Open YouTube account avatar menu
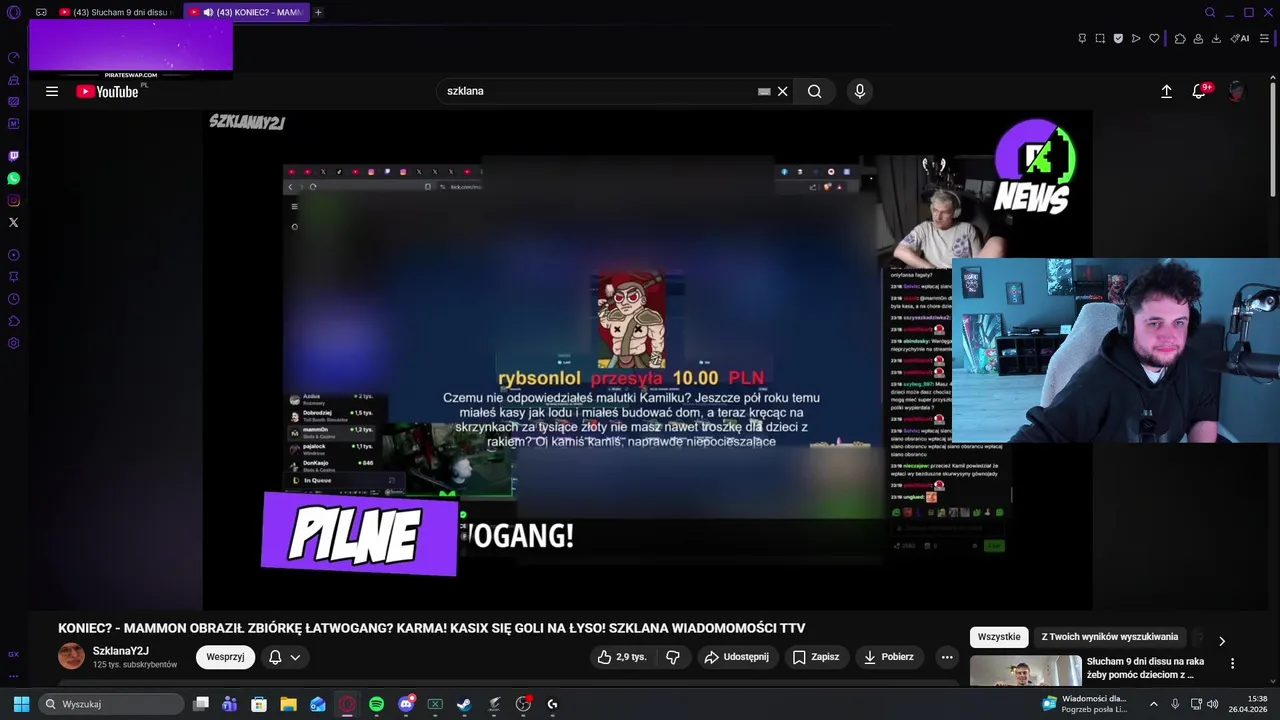The width and height of the screenshot is (1280, 720). [x=1237, y=91]
